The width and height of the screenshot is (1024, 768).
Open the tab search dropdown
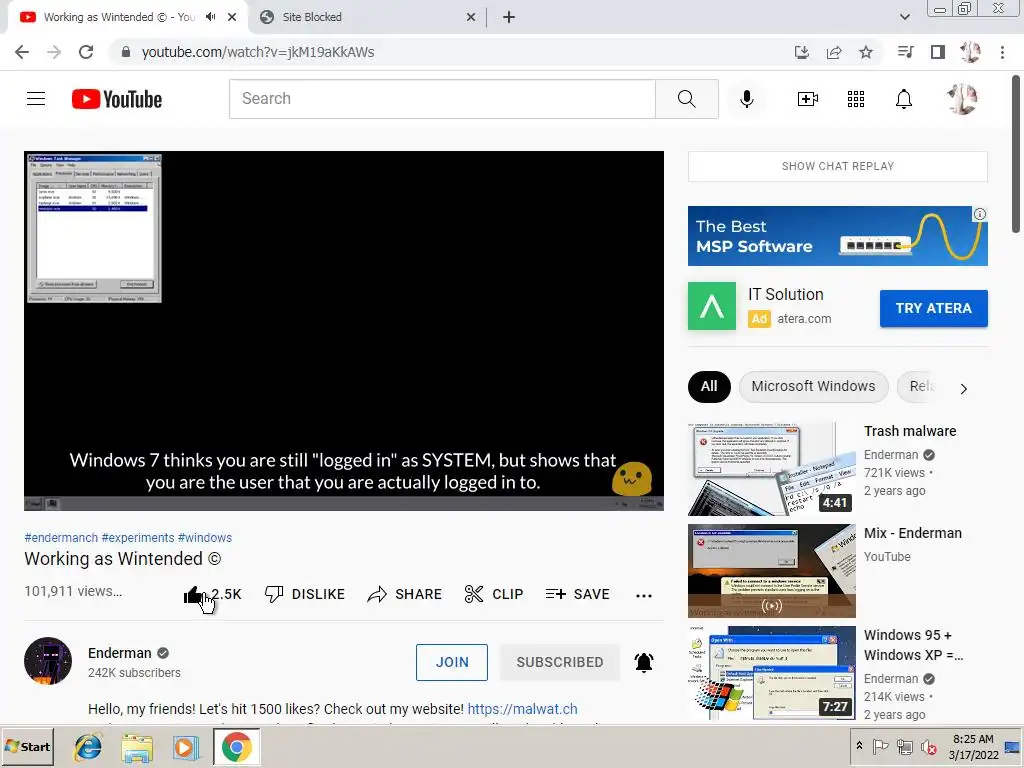904,17
